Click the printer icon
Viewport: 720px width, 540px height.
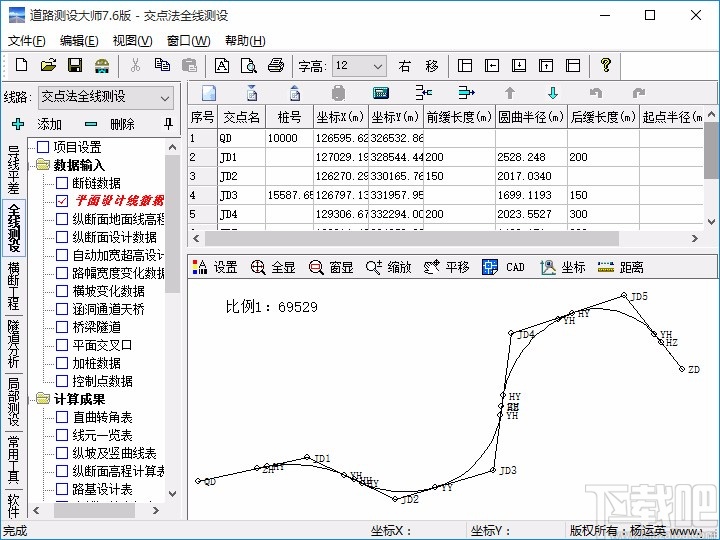pos(276,65)
